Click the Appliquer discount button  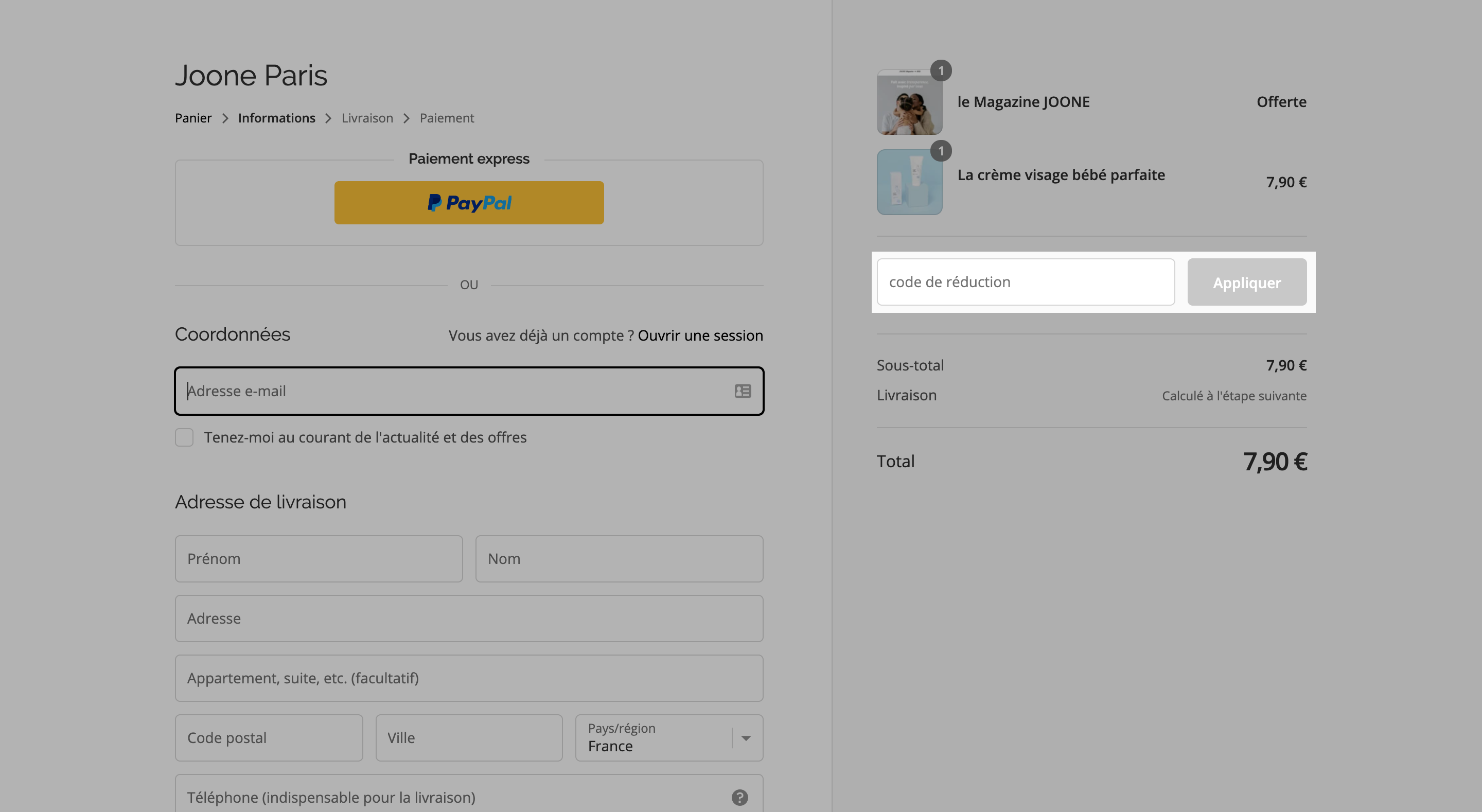pos(1247,282)
